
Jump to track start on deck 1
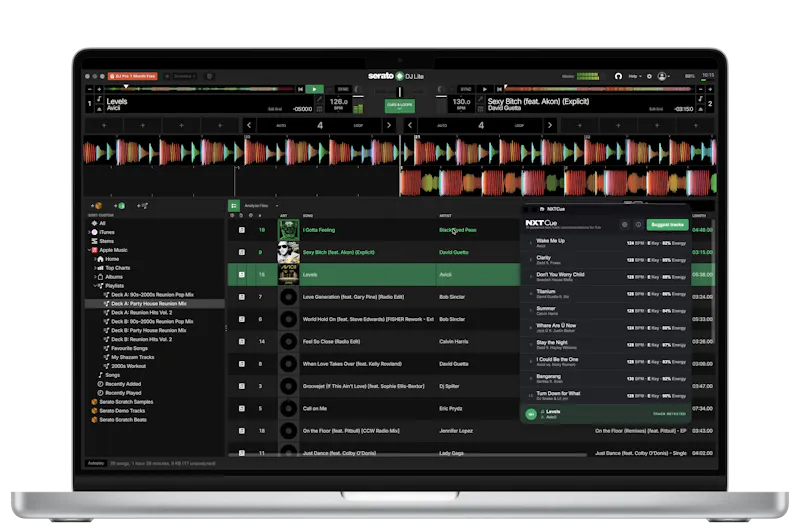click(x=301, y=89)
